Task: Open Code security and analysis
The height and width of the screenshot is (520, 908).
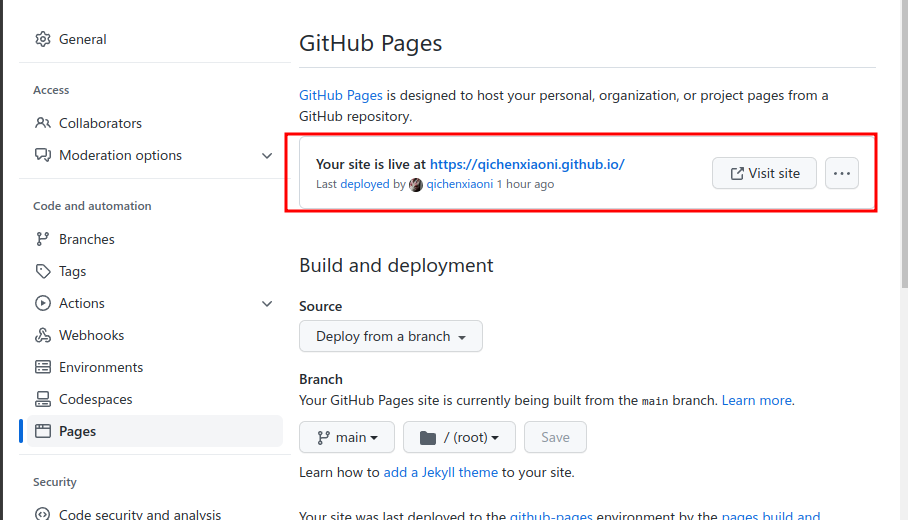Action: click(140, 514)
